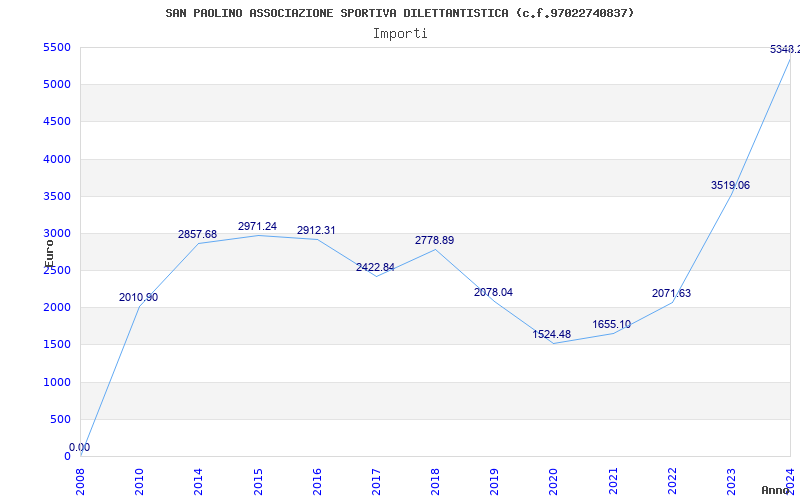Click the chart title San Paolino Associazione Sportiva
The height and width of the screenshot is (500, 800).
click(x=399, y=13)
